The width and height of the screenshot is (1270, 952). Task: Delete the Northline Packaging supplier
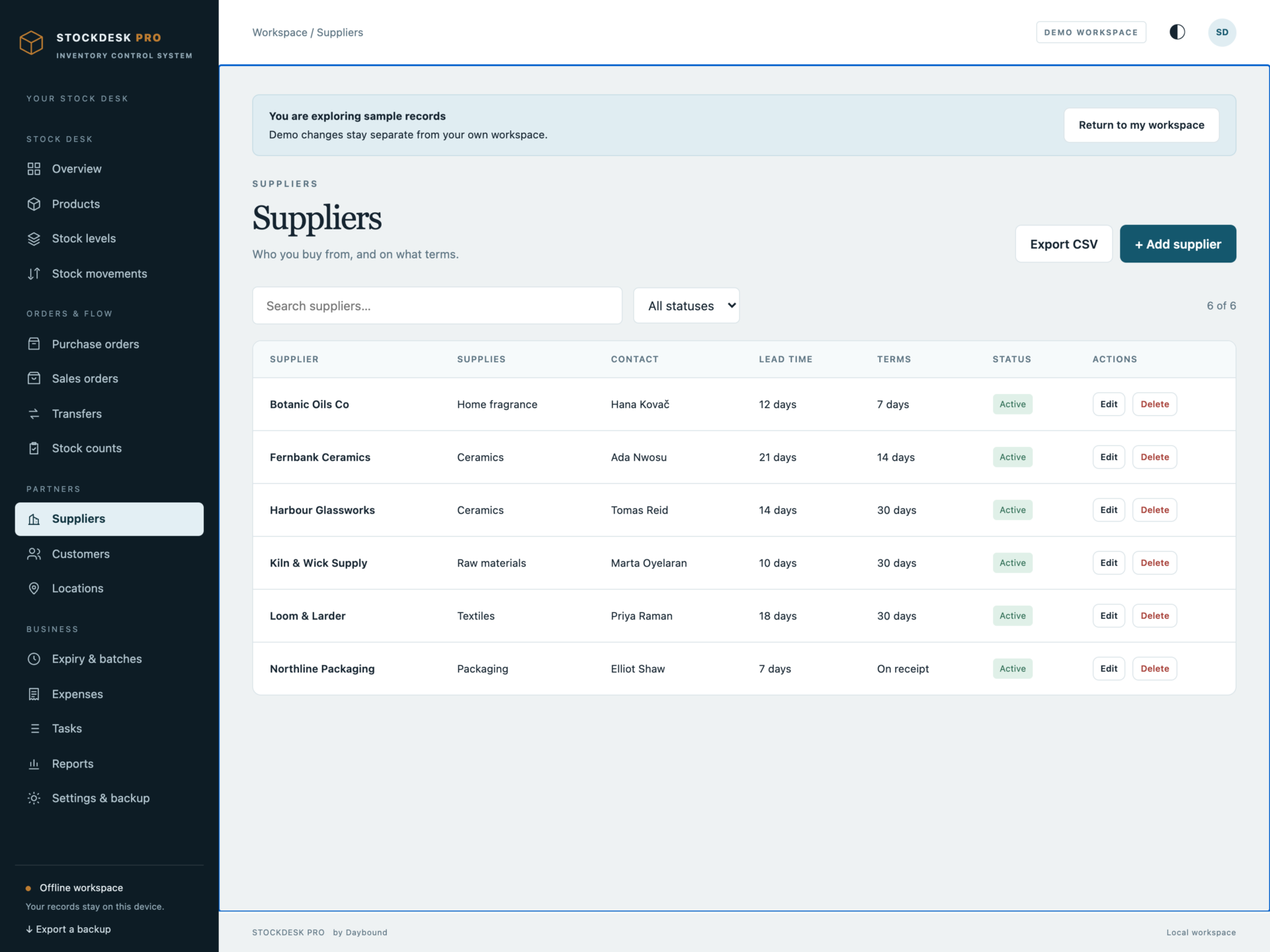(1154, 668)
